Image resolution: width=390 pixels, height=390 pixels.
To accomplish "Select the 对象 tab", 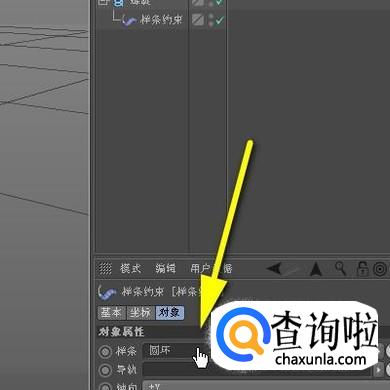I will (170, 313).
